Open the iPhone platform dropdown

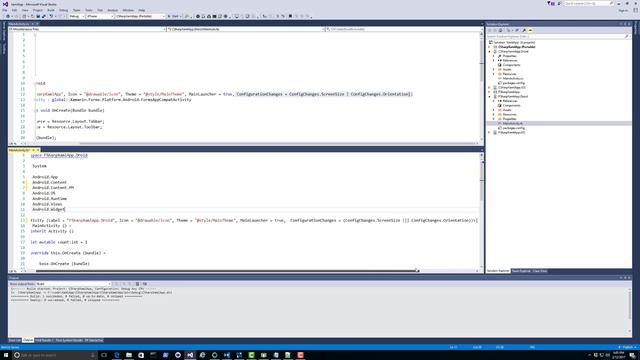100,16
